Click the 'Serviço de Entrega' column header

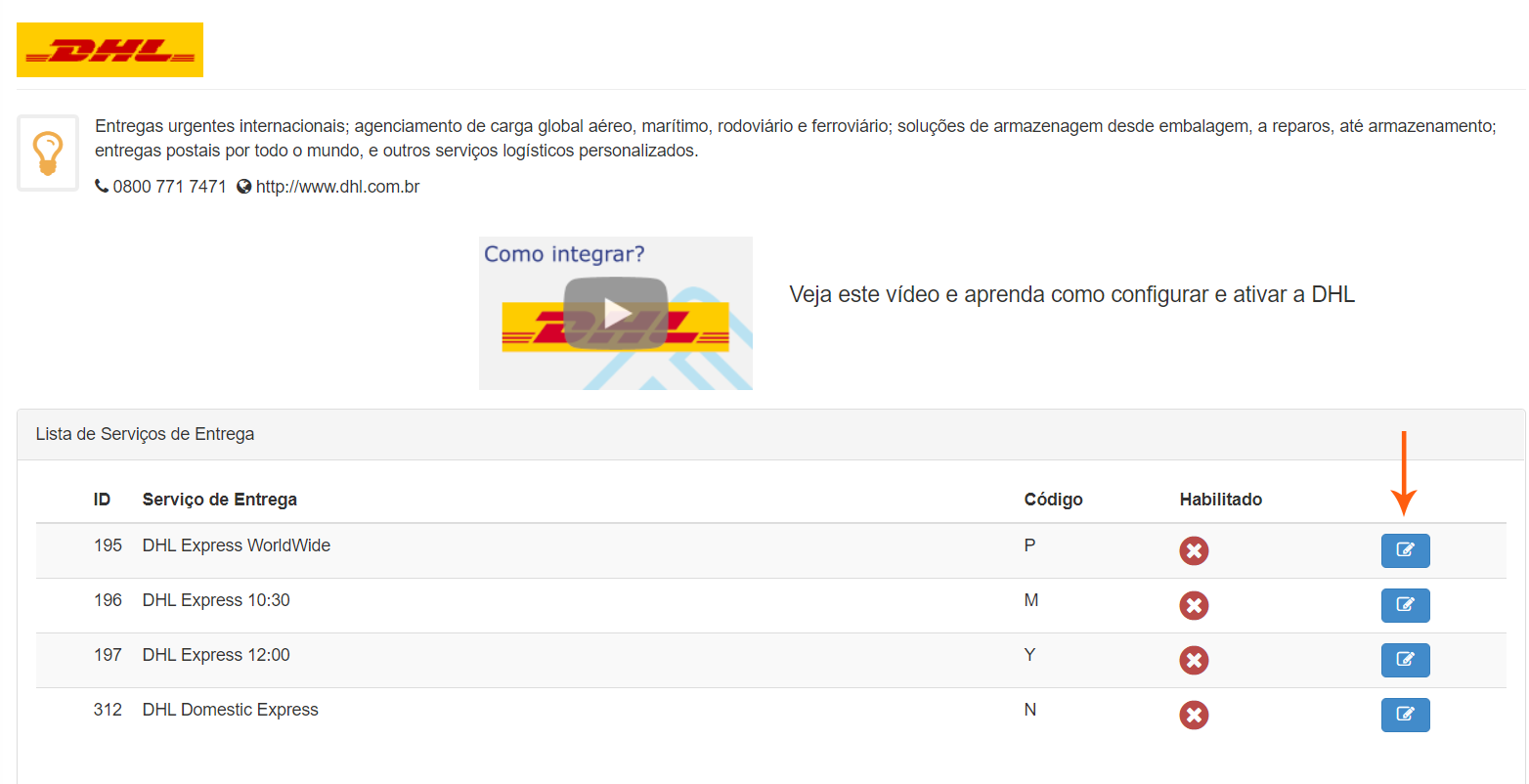[220, 500]
